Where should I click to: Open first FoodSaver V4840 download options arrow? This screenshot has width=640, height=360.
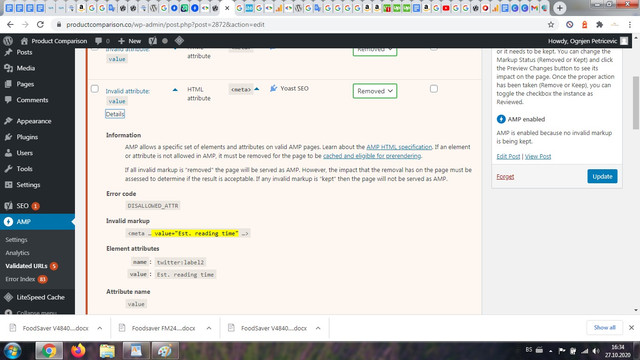pyautogui.click(x=100, y=328)
